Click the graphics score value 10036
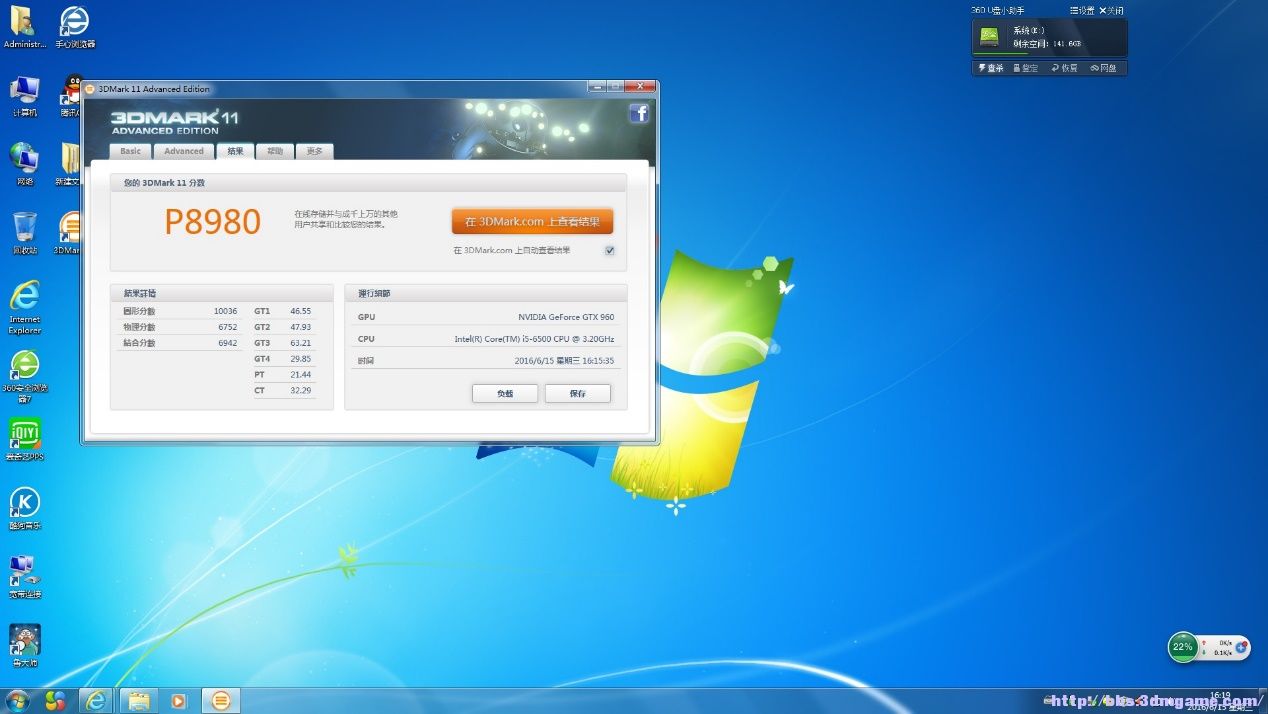Screen dimensions: 1268x714 click(225, 311)
